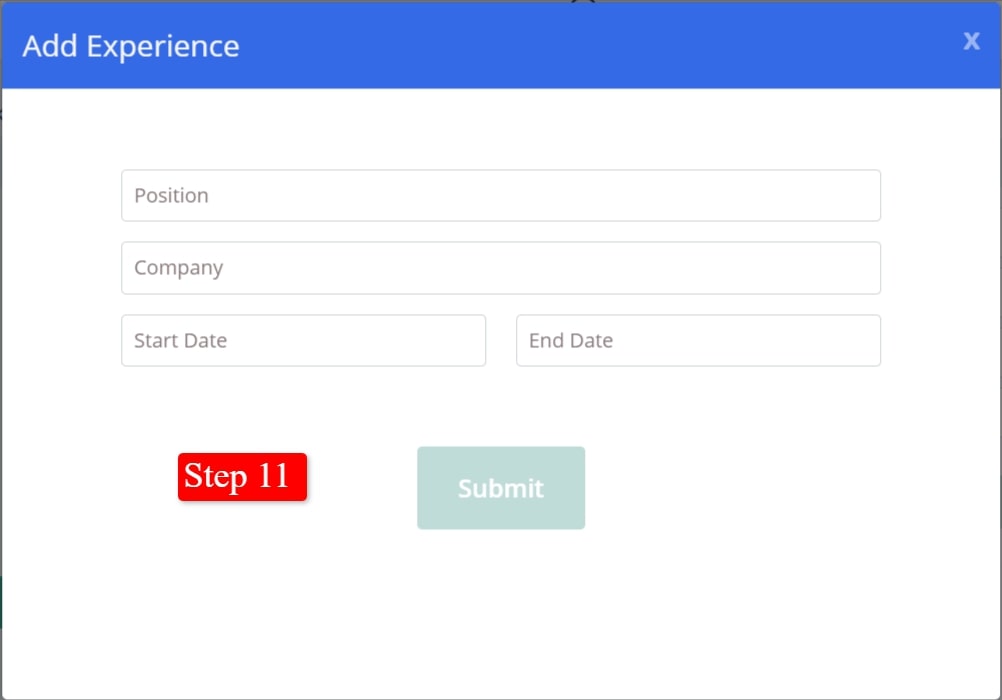This screenshot has height=700, width=1002.
Task: Click the red Step 11 label
Action: [x=242, y=477]
